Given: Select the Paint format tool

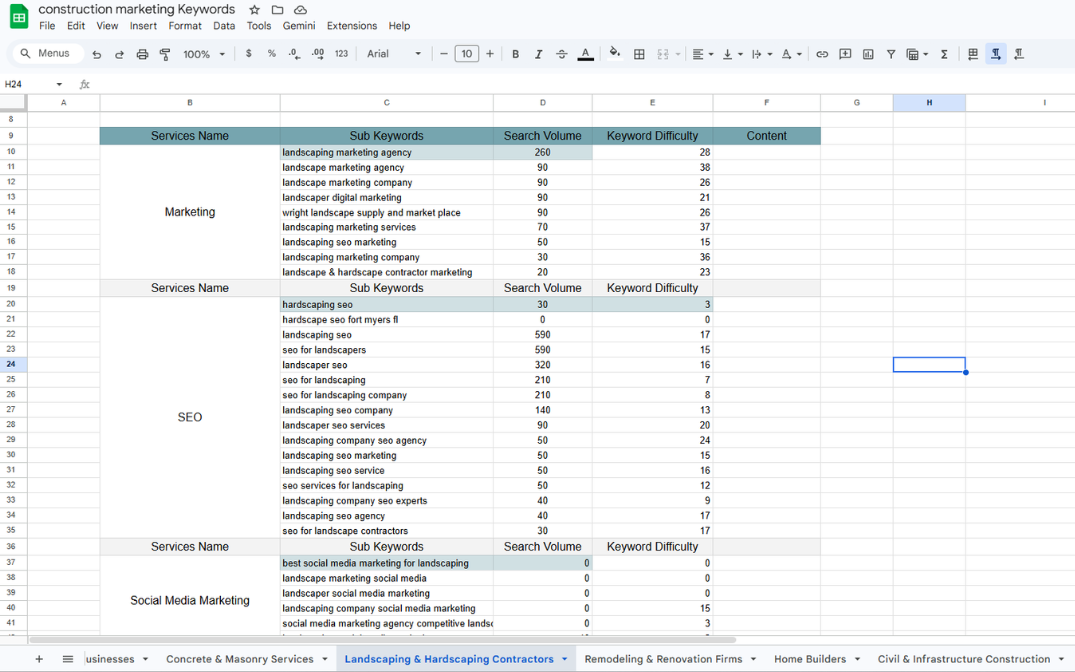Looking at the screenshot, I should point(165,54).
